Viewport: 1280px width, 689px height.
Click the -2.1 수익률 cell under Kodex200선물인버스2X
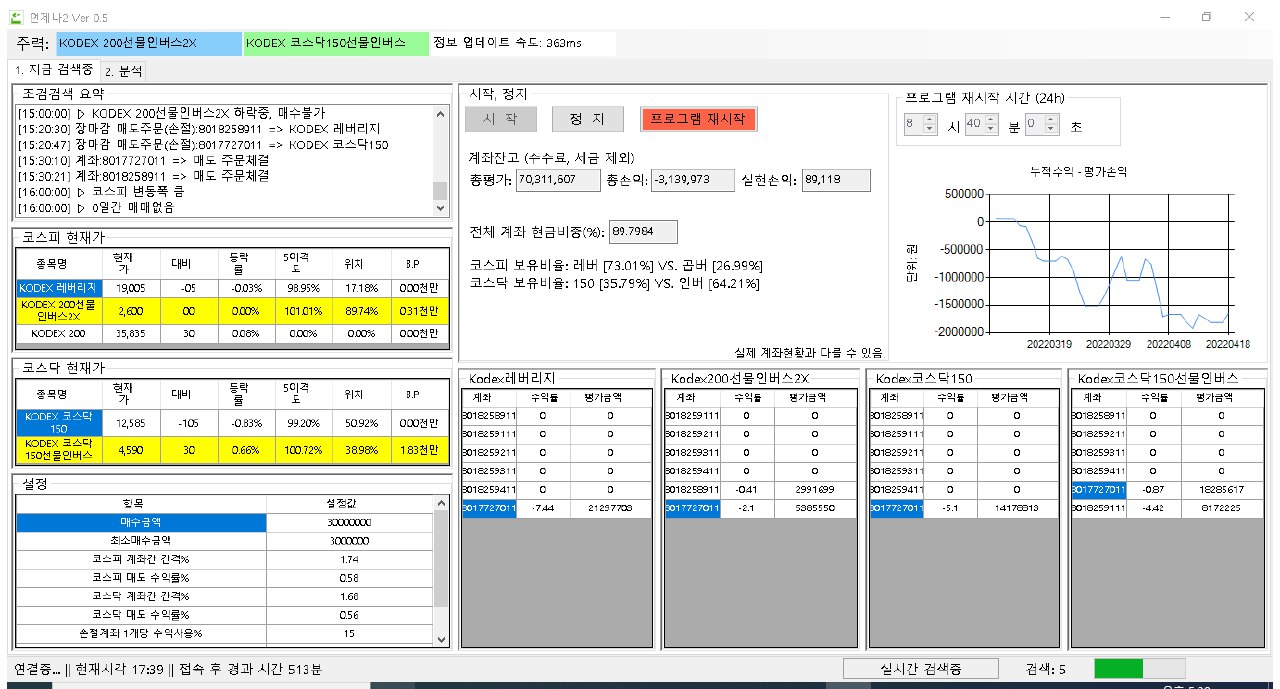(x=747, y=509)
